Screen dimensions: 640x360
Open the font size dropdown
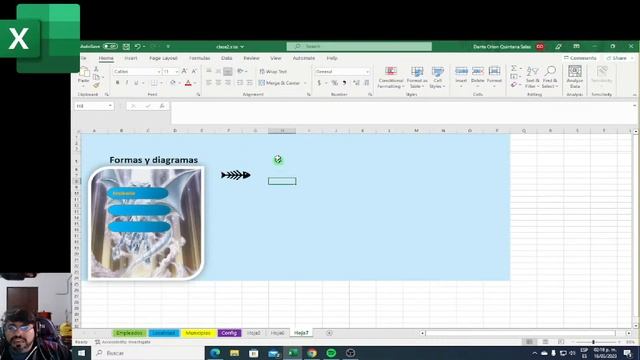176,71
